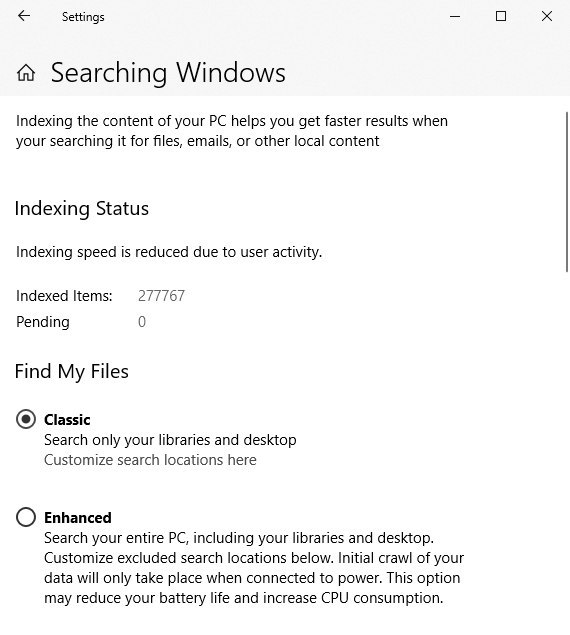The height and width of the screenshot is (635, 570).
Task: Click the Search only your libraries description
Action: [x=170, y=440]
